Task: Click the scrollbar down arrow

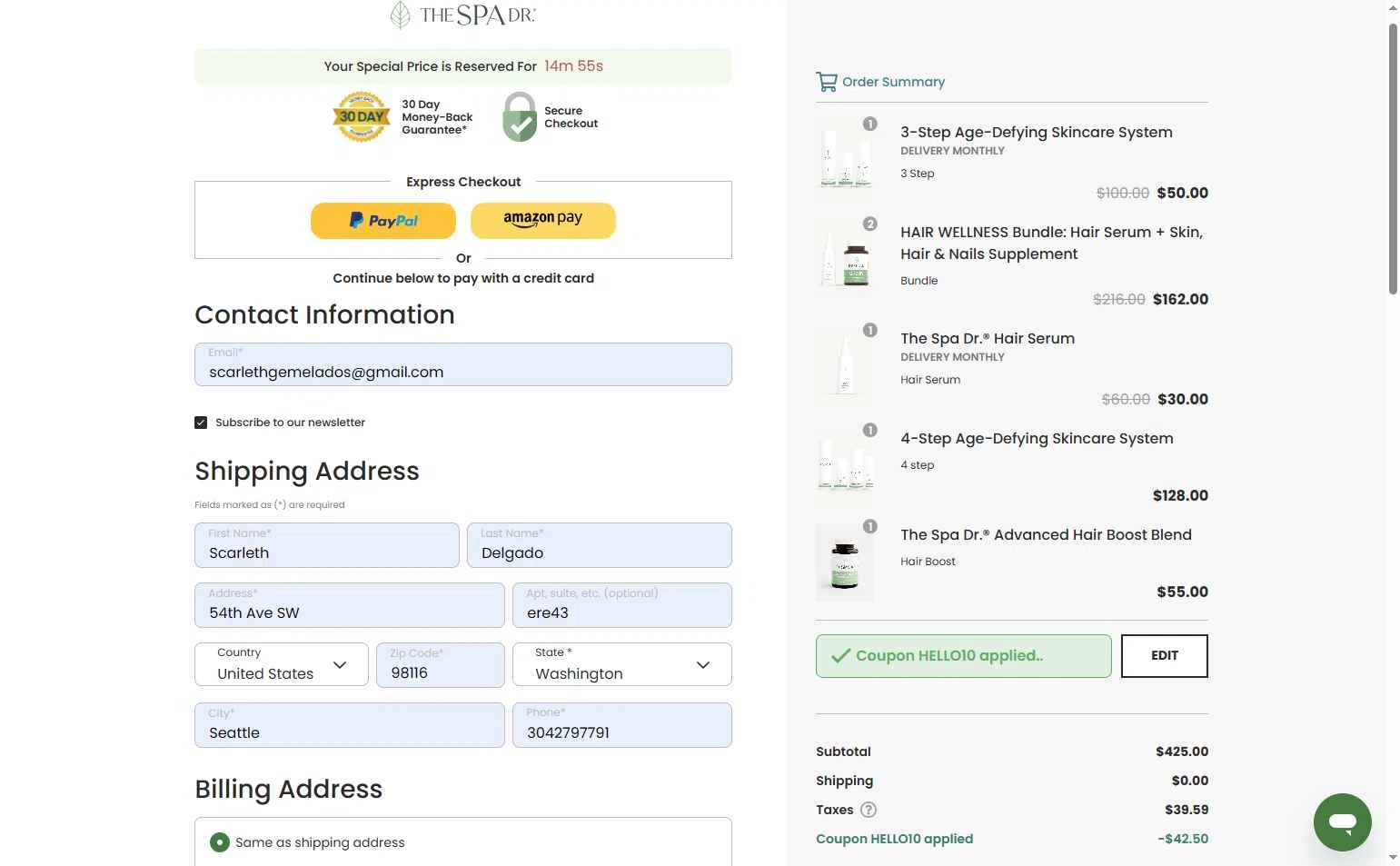Action: pyautogui.click(x=1393, y=857)
